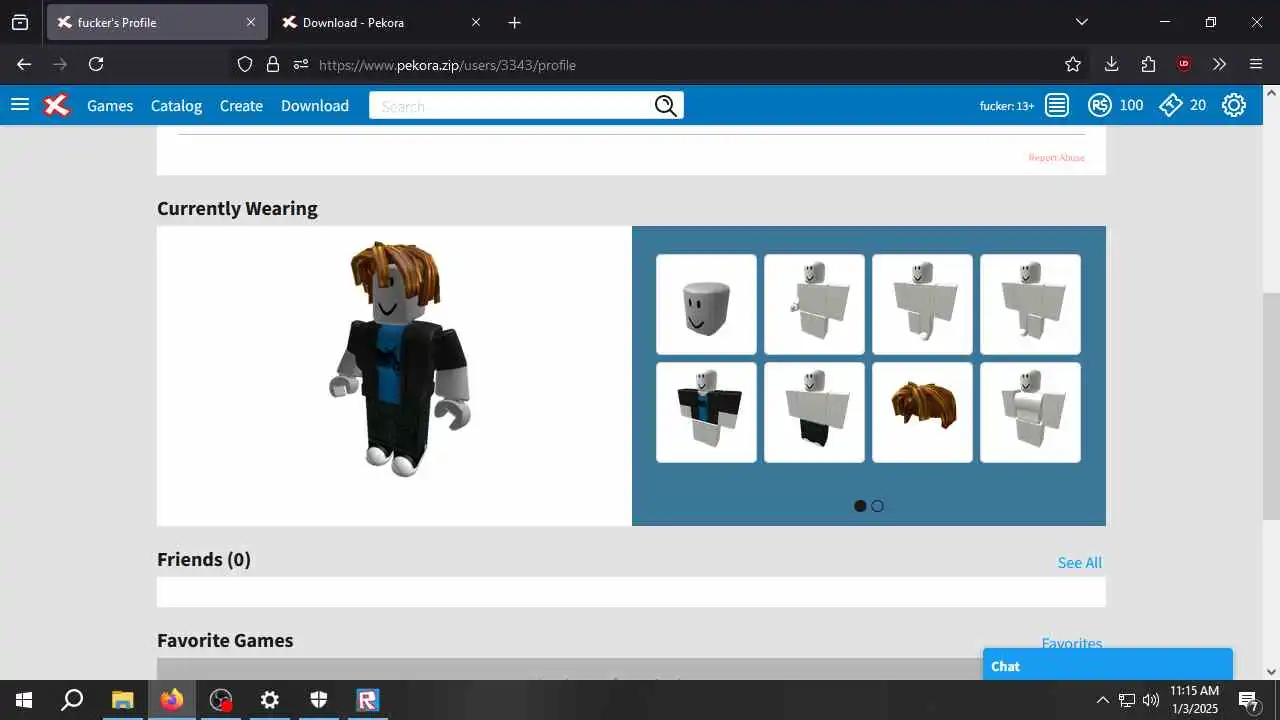1280x720 pixels.
Task: Click the fucker: 13+ username label
Action: (x=1007, y=105)
